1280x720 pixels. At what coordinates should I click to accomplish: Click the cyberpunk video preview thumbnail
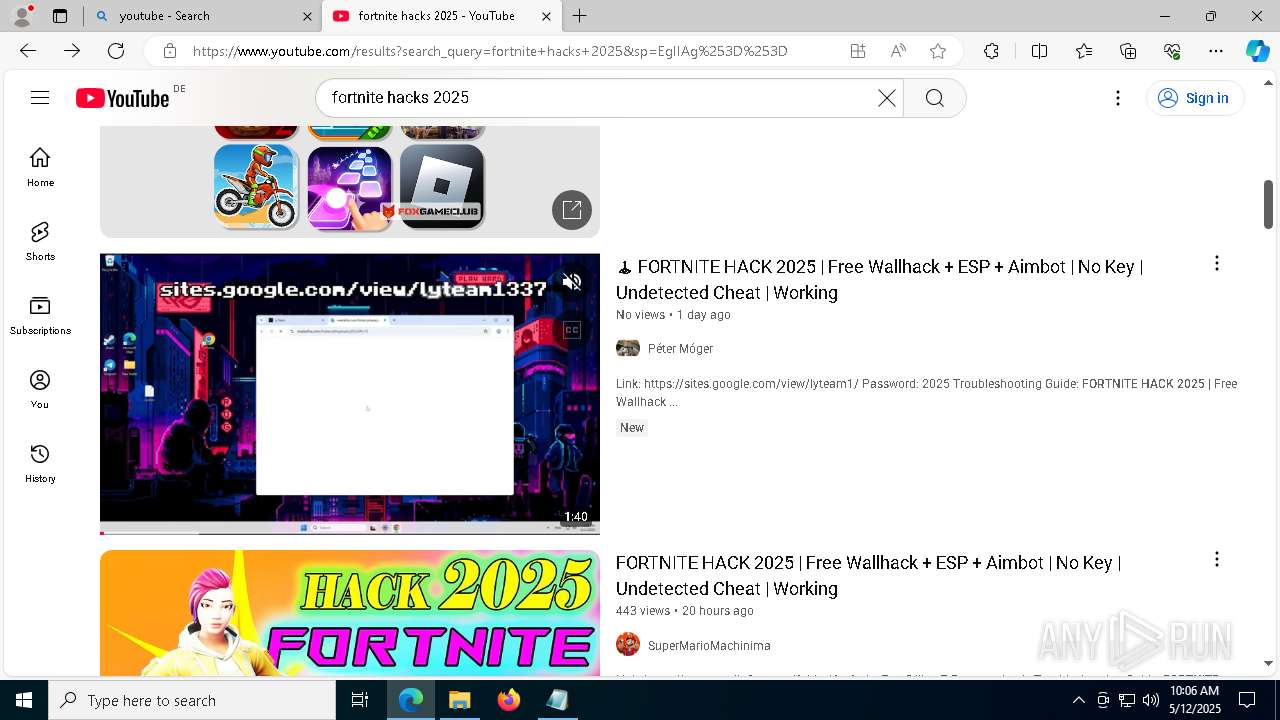(x=350, y=393)
